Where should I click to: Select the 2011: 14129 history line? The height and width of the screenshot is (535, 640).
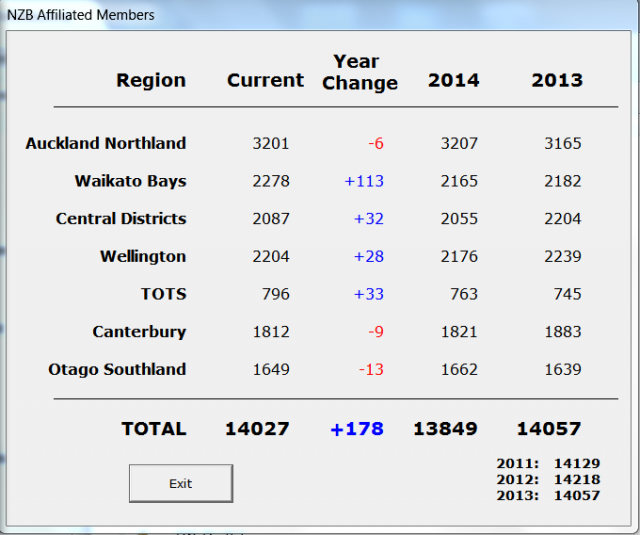548,464
